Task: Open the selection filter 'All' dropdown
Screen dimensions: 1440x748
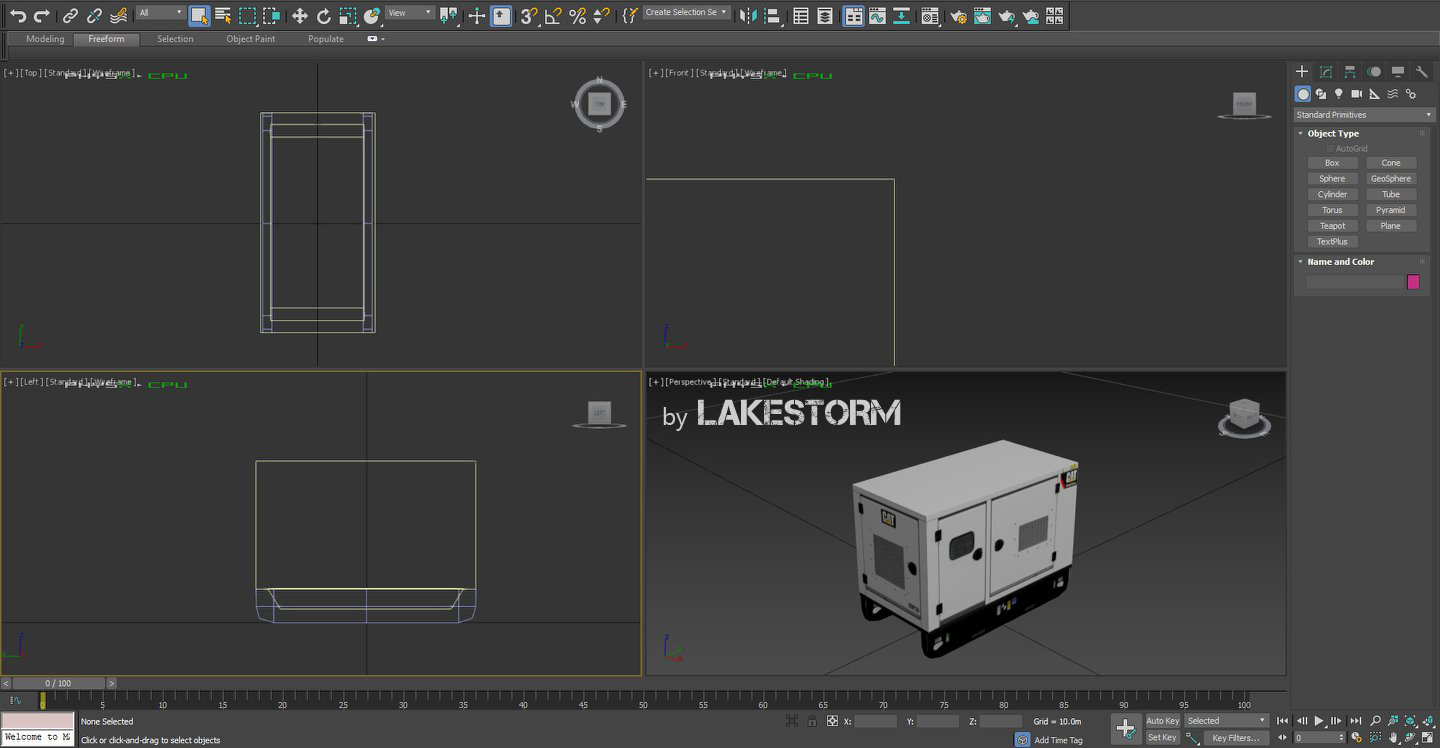Action: [160, 13]
